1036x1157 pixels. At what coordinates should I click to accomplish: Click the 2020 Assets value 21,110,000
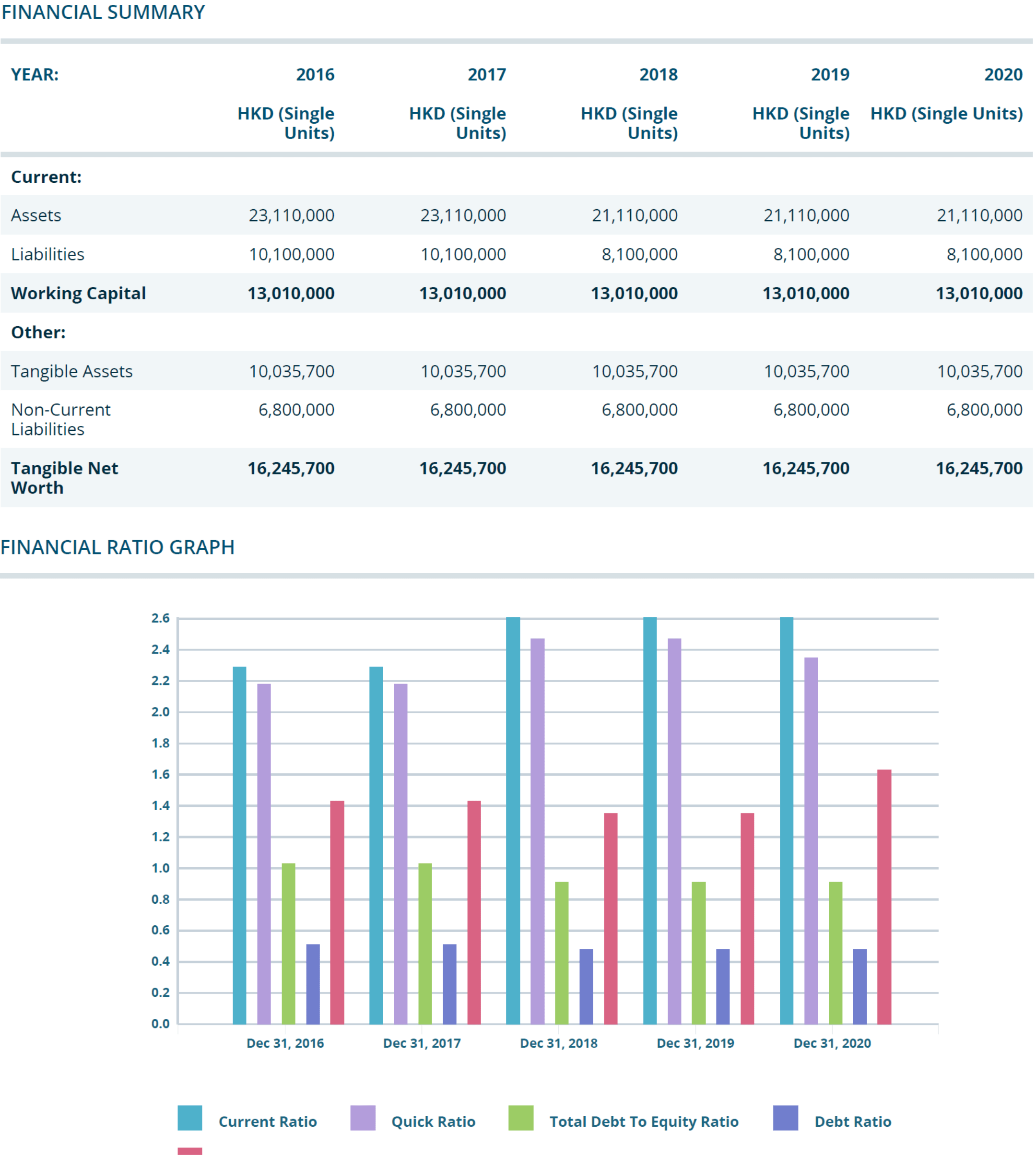click(980, 215)
